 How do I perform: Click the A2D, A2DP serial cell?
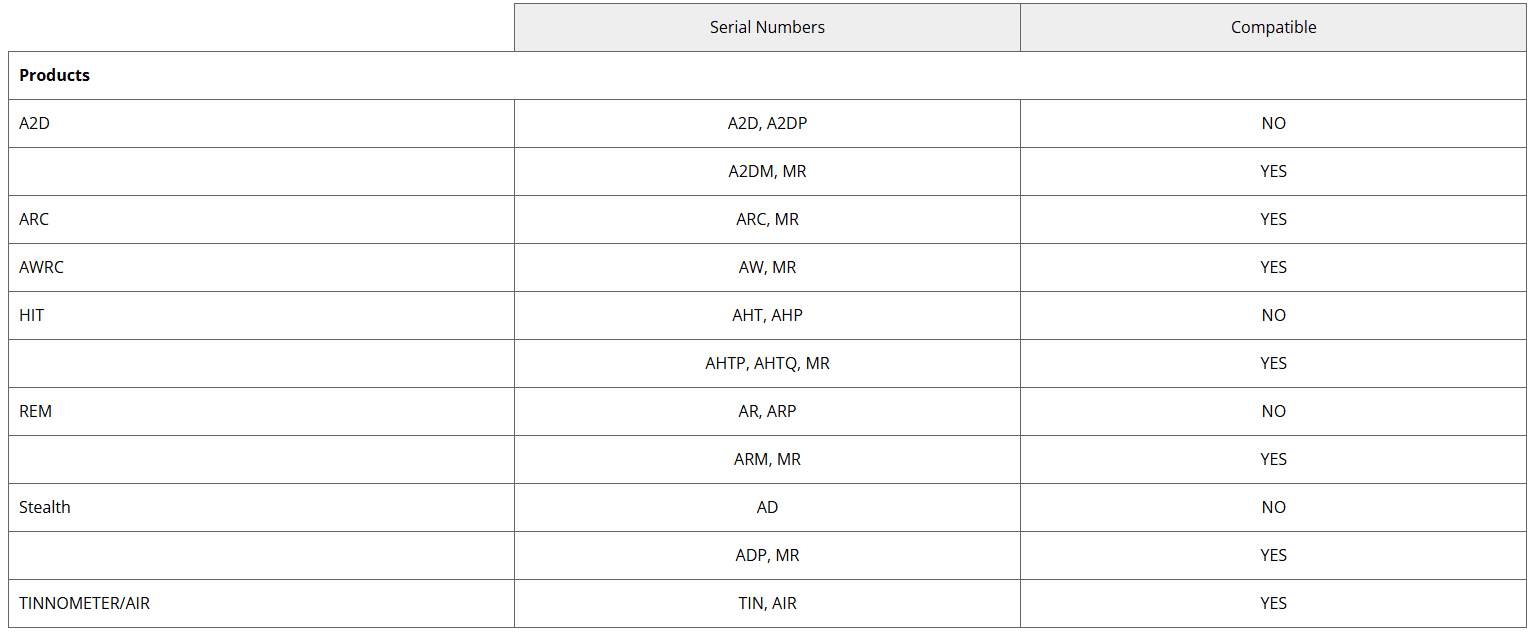pyautogui.click(x=767, y=124)
